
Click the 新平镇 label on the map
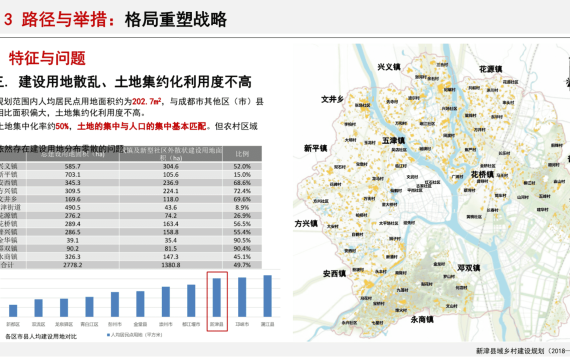point(315,148)
